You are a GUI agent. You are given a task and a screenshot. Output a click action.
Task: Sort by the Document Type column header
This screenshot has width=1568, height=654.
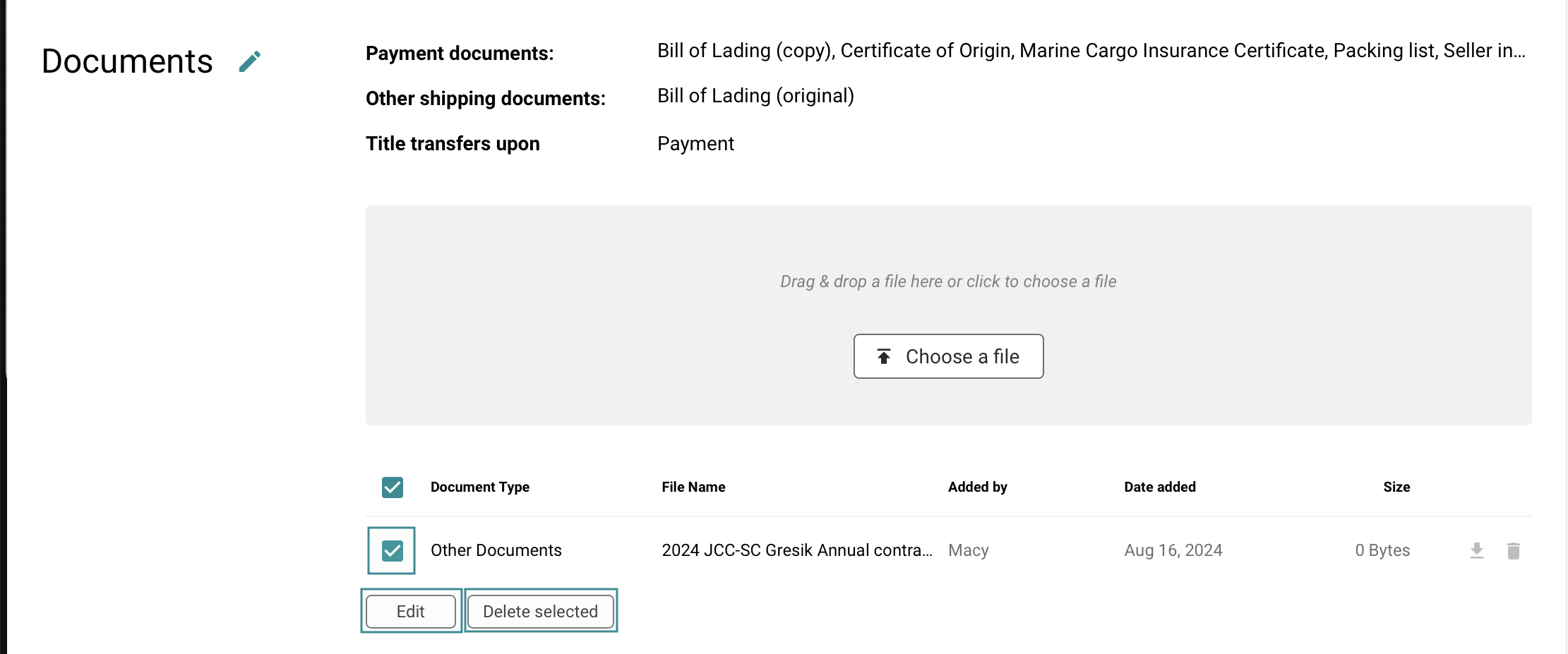click(x=479, y=488)
